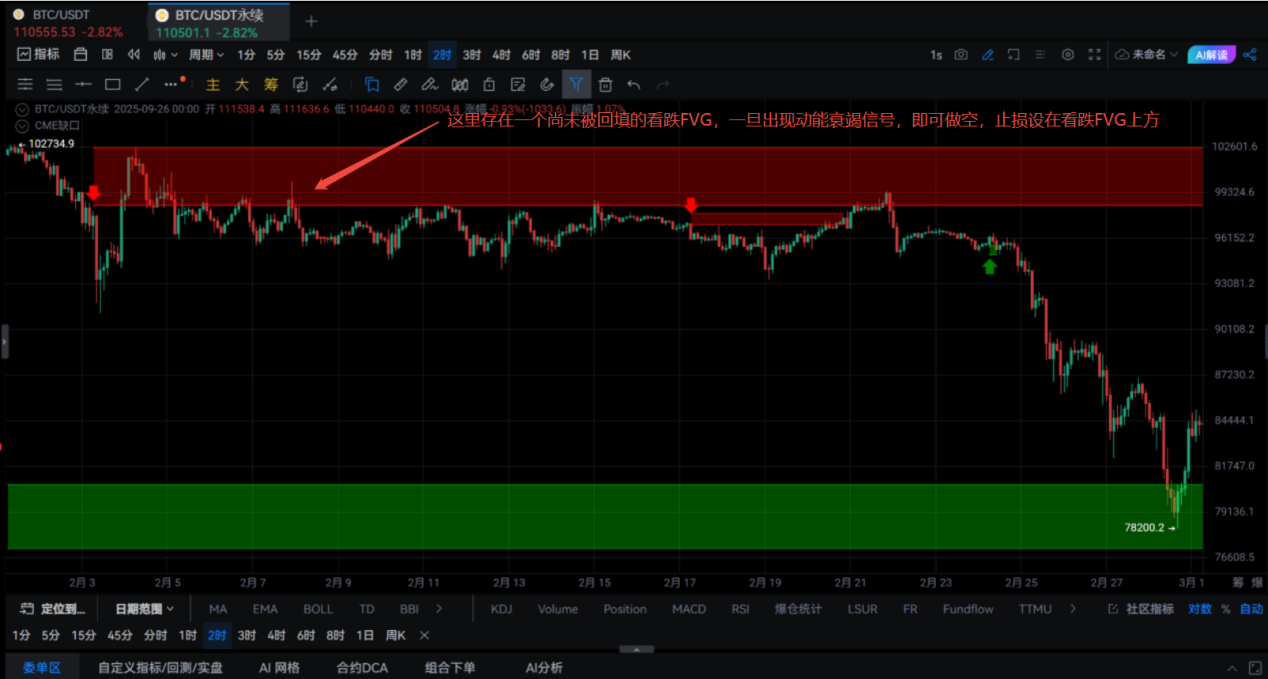
Task: Select the ruler measure tool
Action: pos(401,84)
